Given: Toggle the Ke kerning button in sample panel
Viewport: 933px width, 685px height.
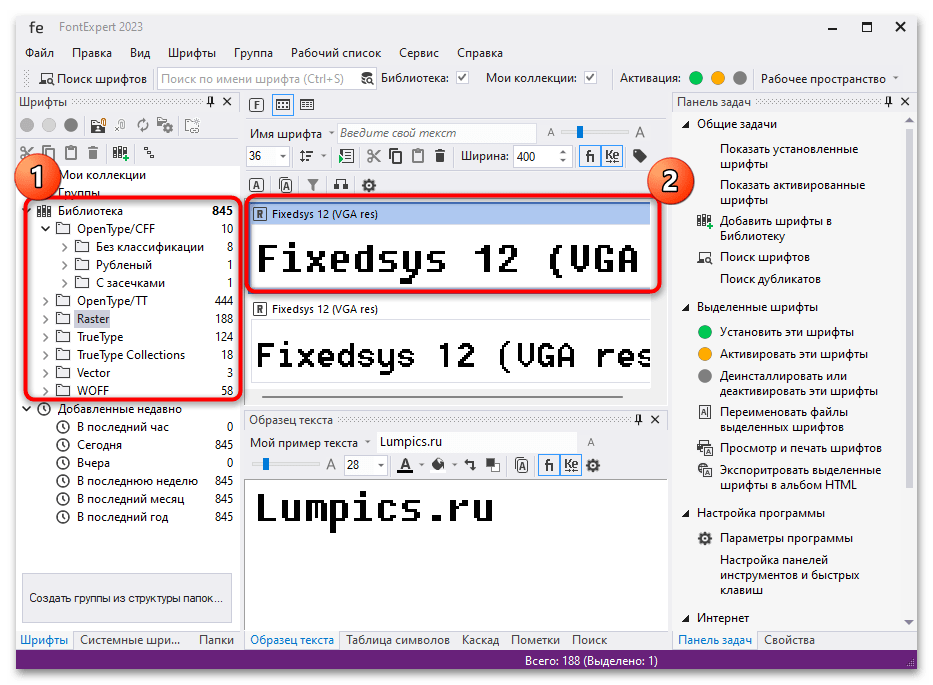Looking at the screenshot, I should pyautogui.click(x=570, y=465).
